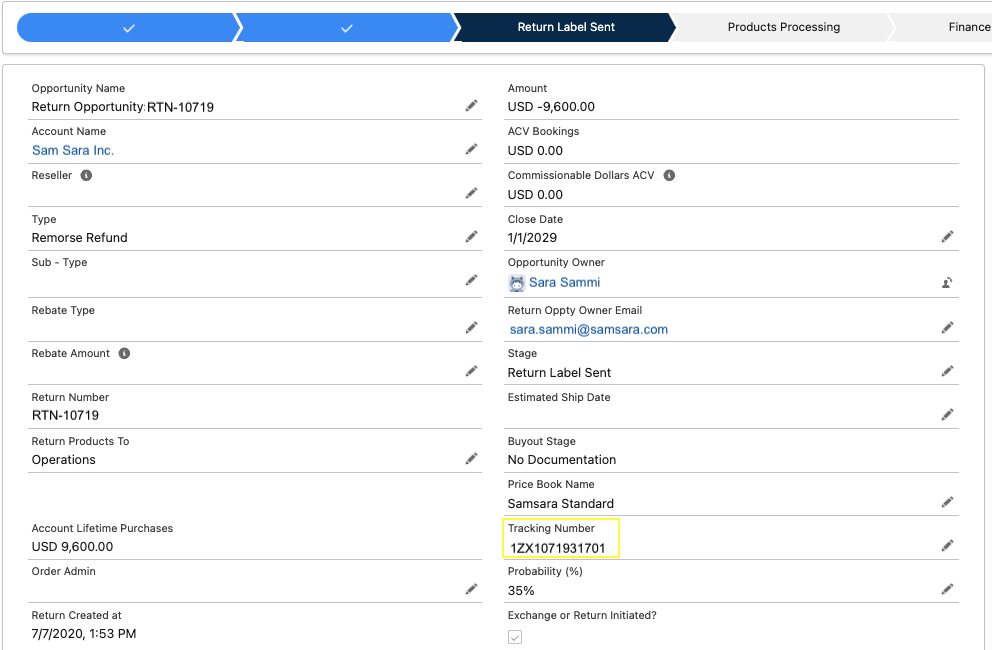
Task: Edit the Type field with the pencil icon
Action: coord(471,237)
